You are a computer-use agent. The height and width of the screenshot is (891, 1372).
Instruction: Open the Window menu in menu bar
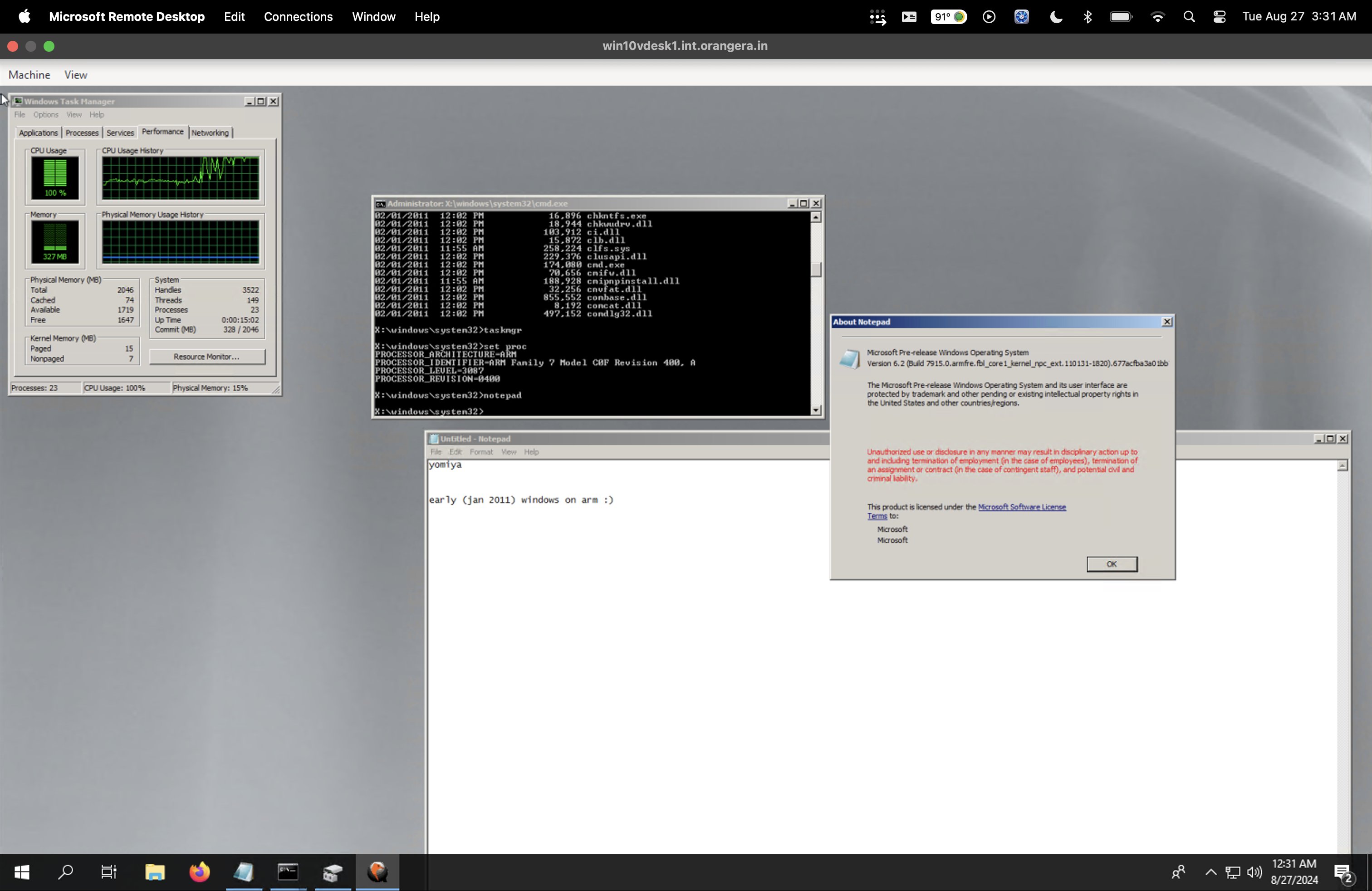pyautogui.click(x=373, y=17)
